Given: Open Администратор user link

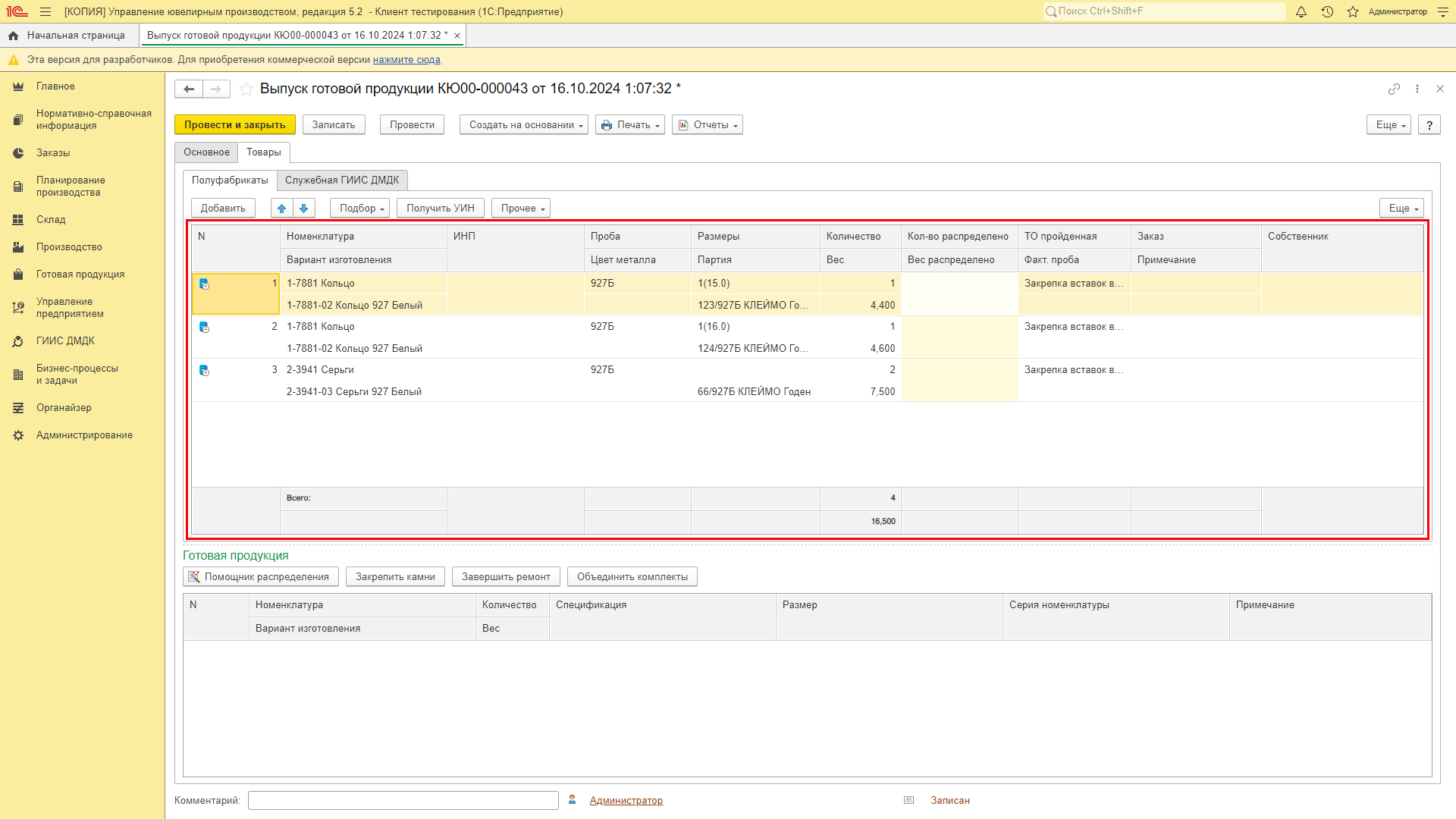Looking at the screenshot, I should point(626,801).
